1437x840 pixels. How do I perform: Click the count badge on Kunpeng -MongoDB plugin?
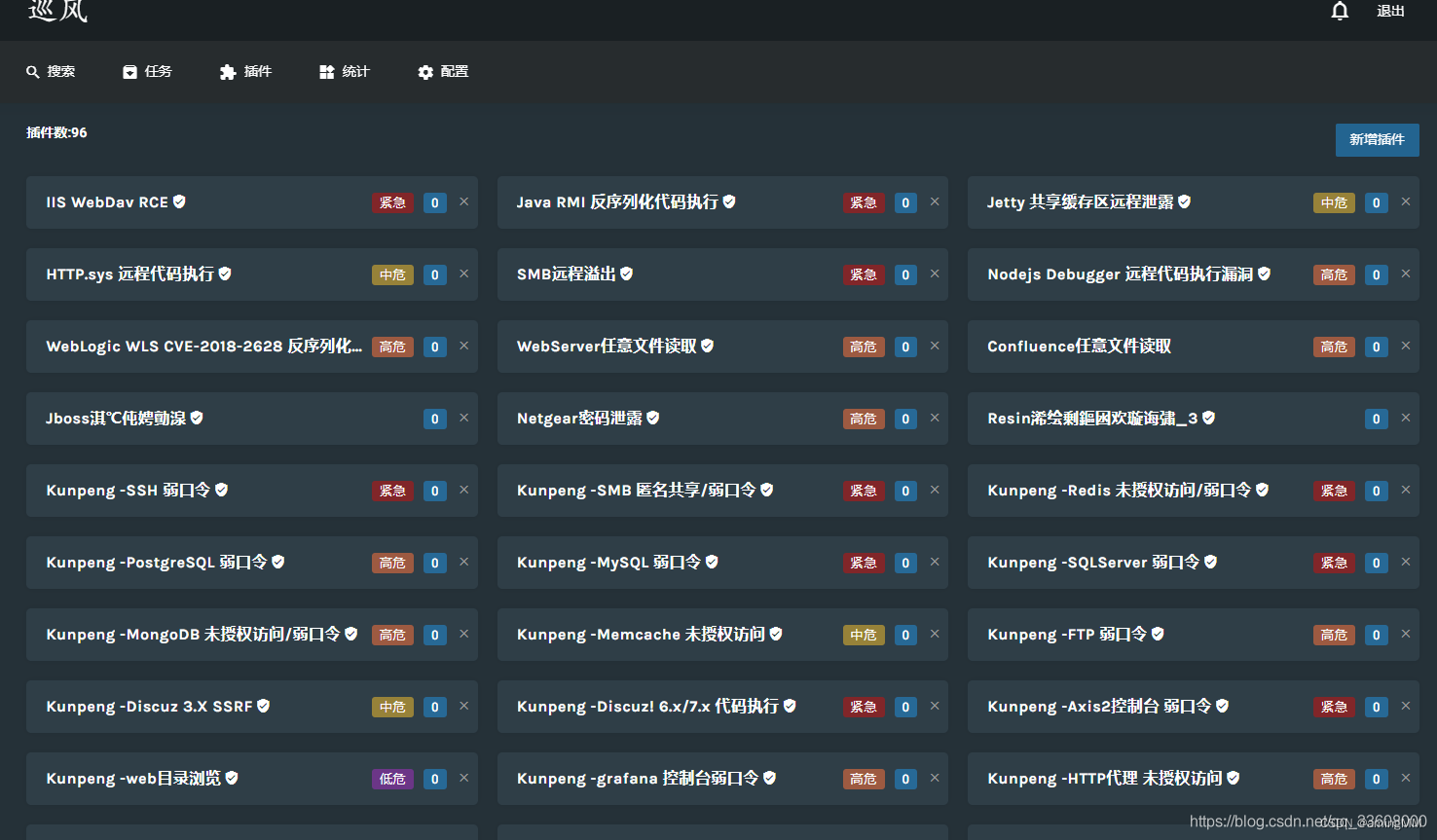pos(435,635)
